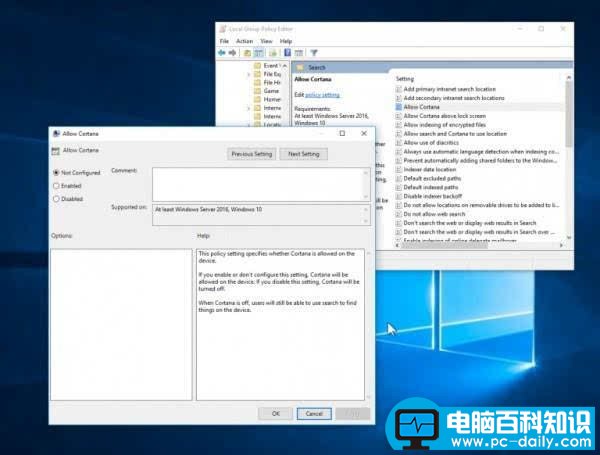The width and height of the screenshot is (600, 455).
Task: Click Cancel in Allow Cortana dialog
Action: [x=314, y=414]
